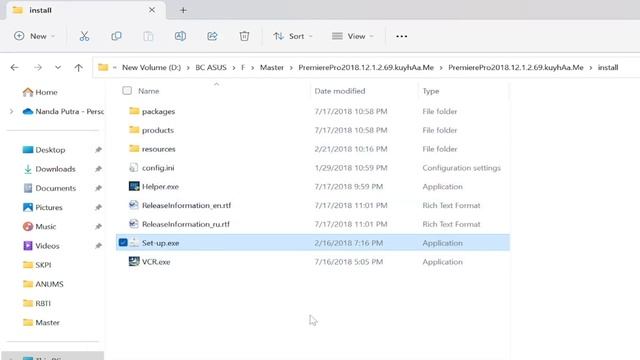This screenshot has width=640, height=360.
Task: Sort by Date modified column header
Action: coord(340,91)
